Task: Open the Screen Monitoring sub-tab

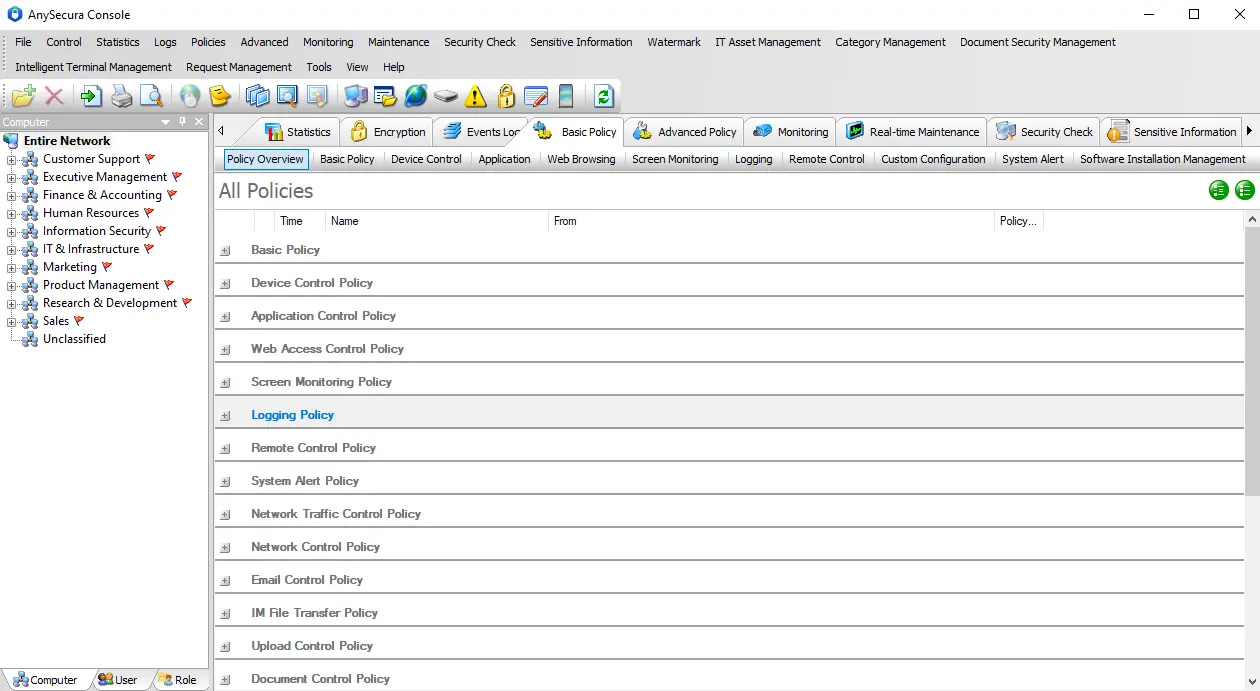Action: pyautogui.click(x=675, y=159)
